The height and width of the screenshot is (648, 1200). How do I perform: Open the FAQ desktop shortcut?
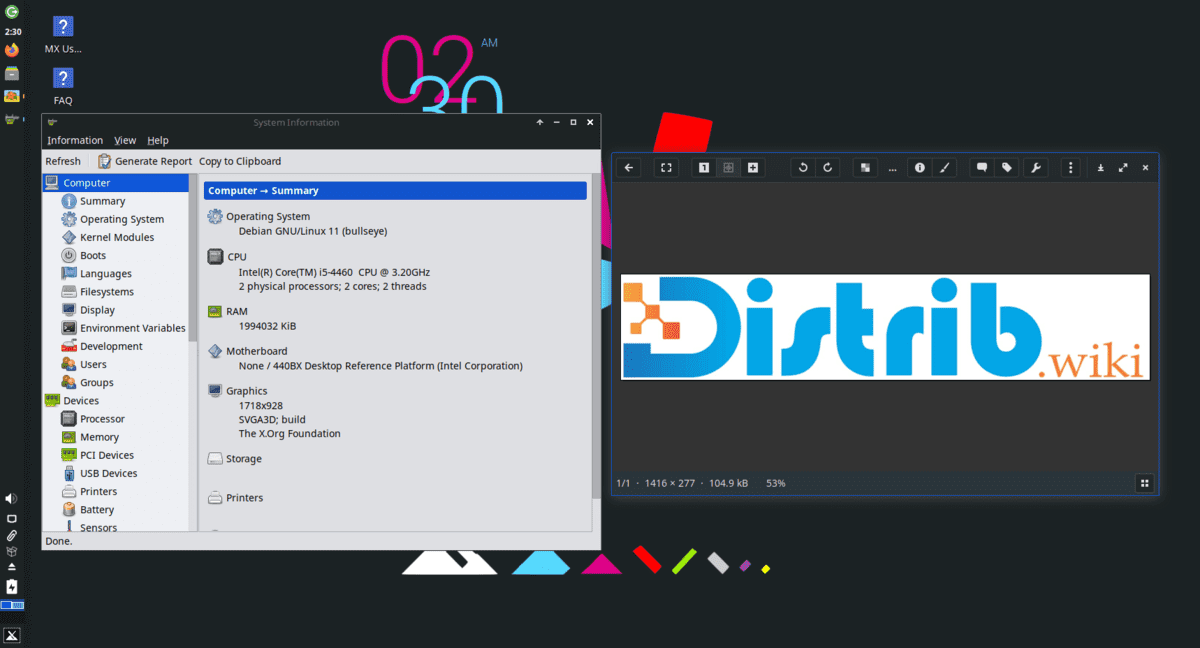coord(63,86)
